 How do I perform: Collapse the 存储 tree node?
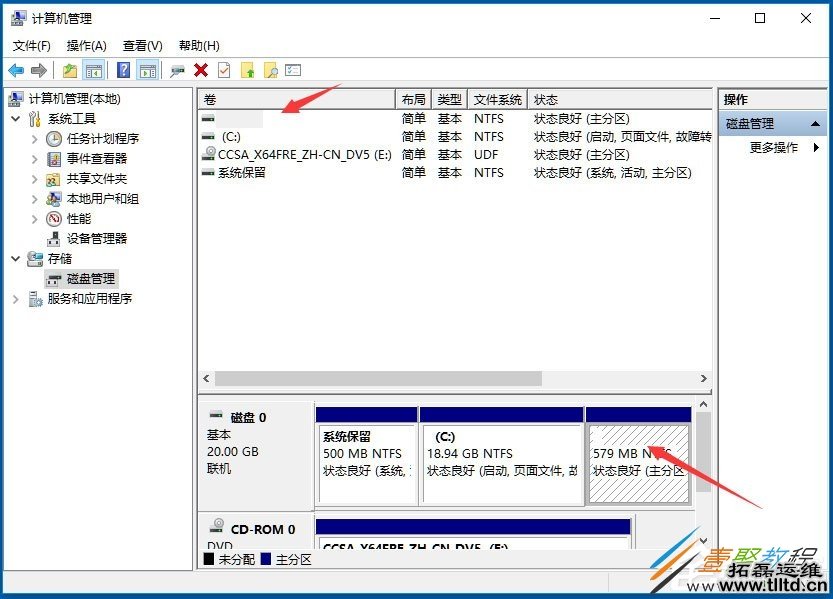click(17, 258)
